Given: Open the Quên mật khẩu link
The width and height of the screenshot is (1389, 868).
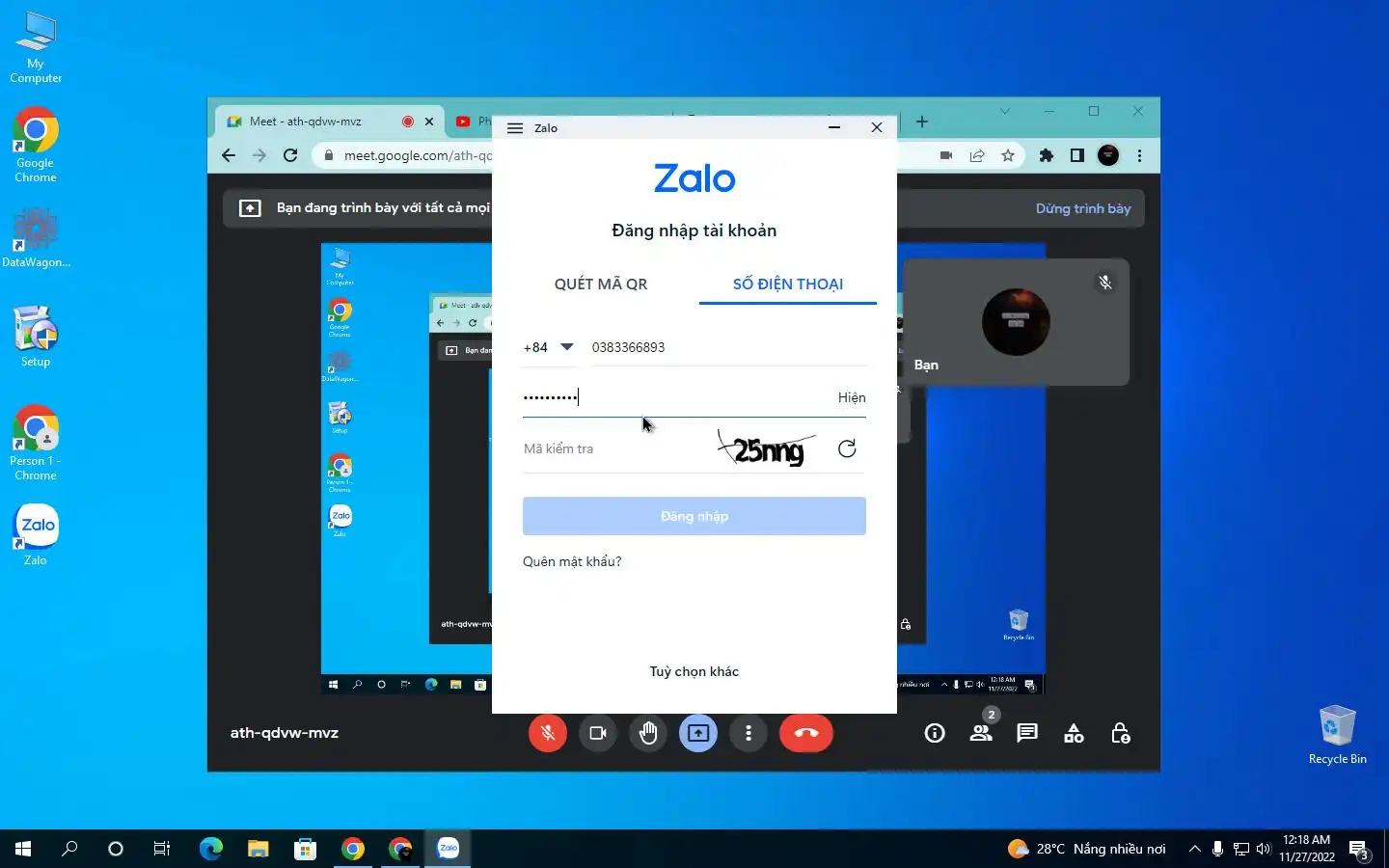Looking at the screenshot, I should tap(572, 561).
